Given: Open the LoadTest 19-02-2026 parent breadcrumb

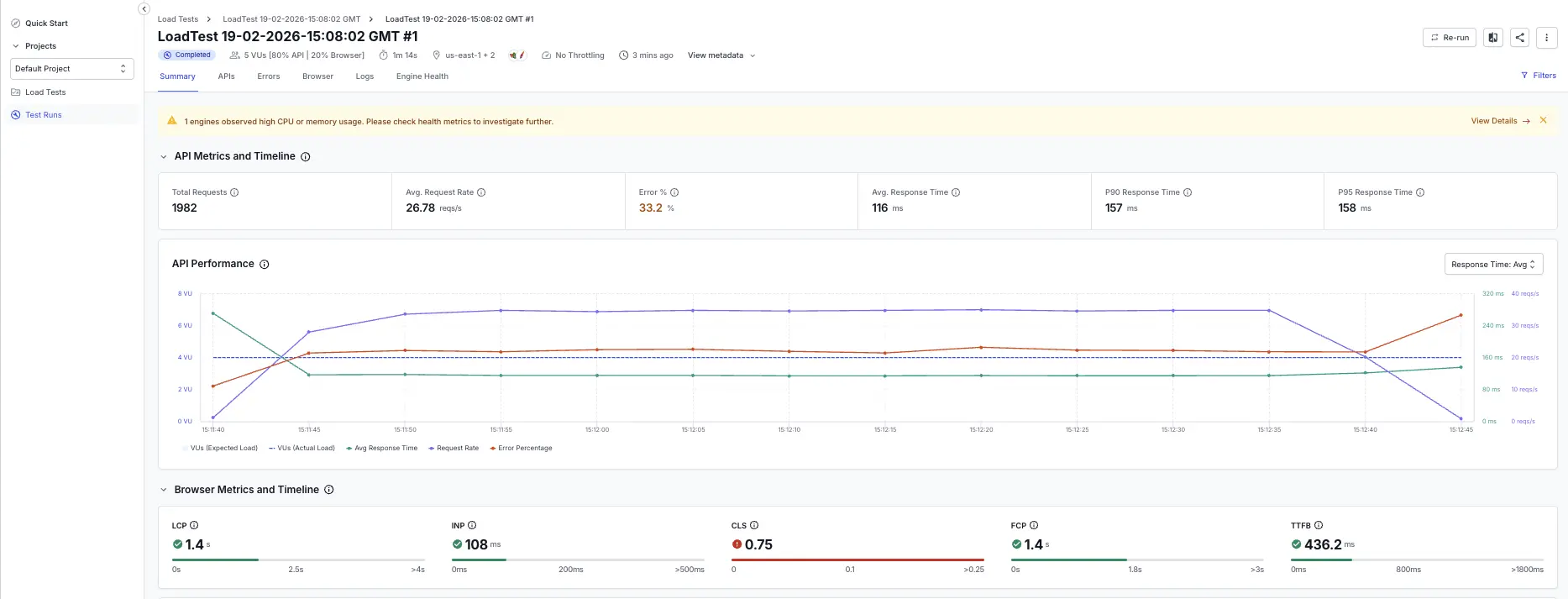Looking at the screenshot, I should click(291, 18).
